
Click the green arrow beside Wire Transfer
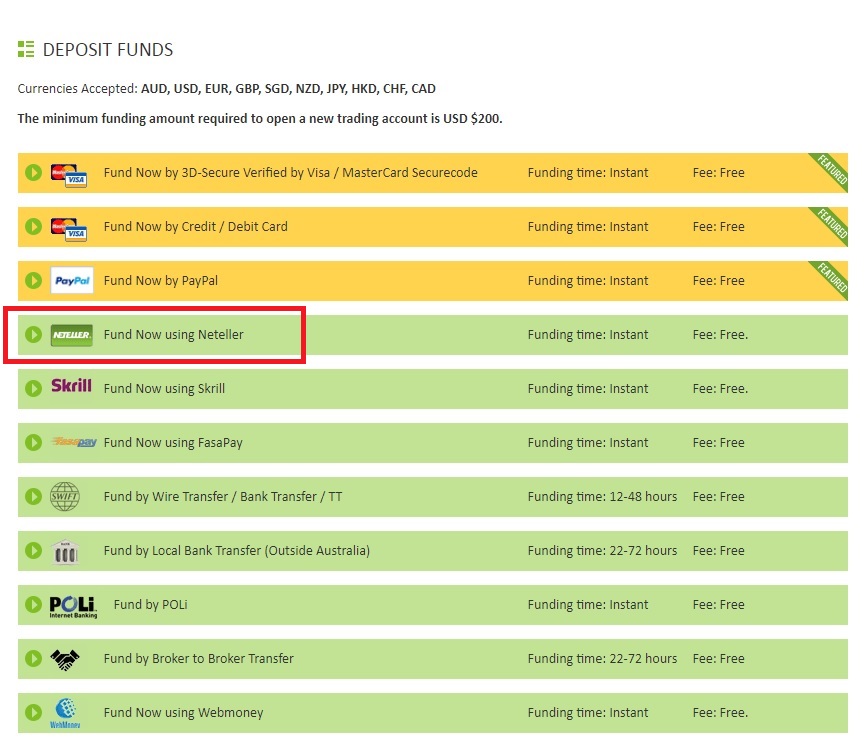34,497
